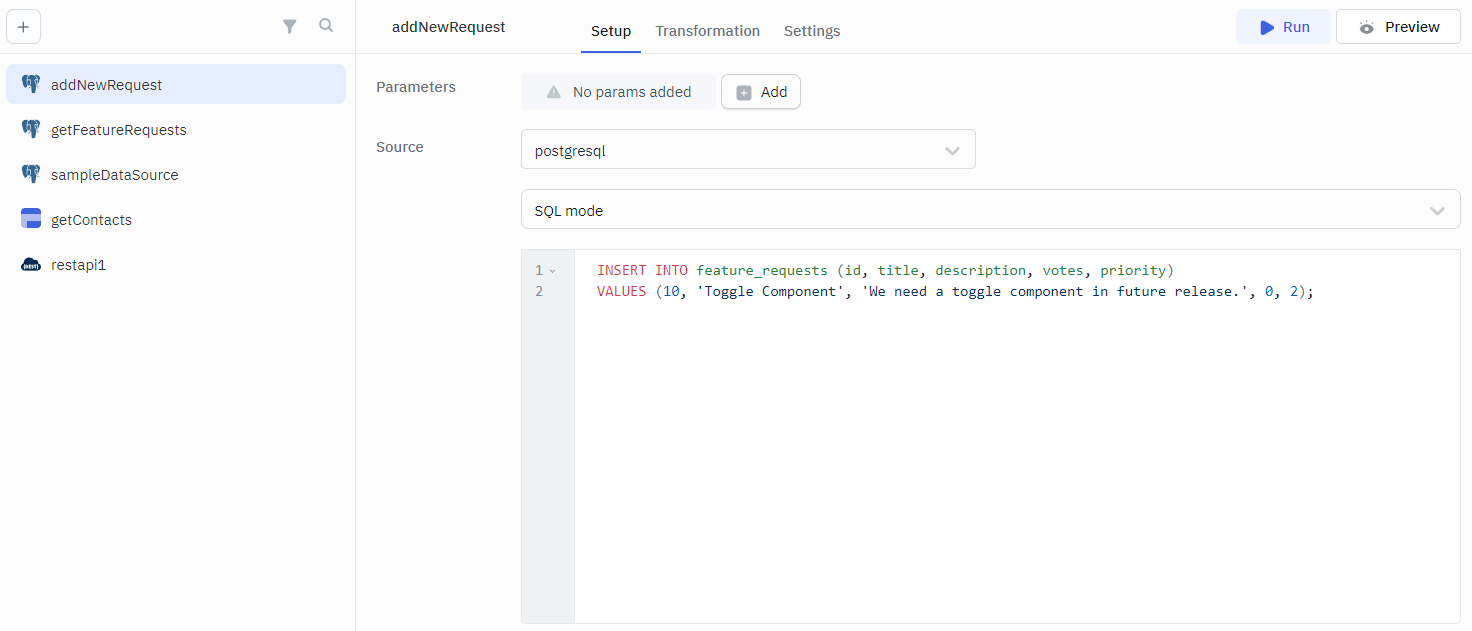The height and width of the screenshot is (631, 1472).
Task: Select the getFeatureRequests query
Action: click(118, 130)
